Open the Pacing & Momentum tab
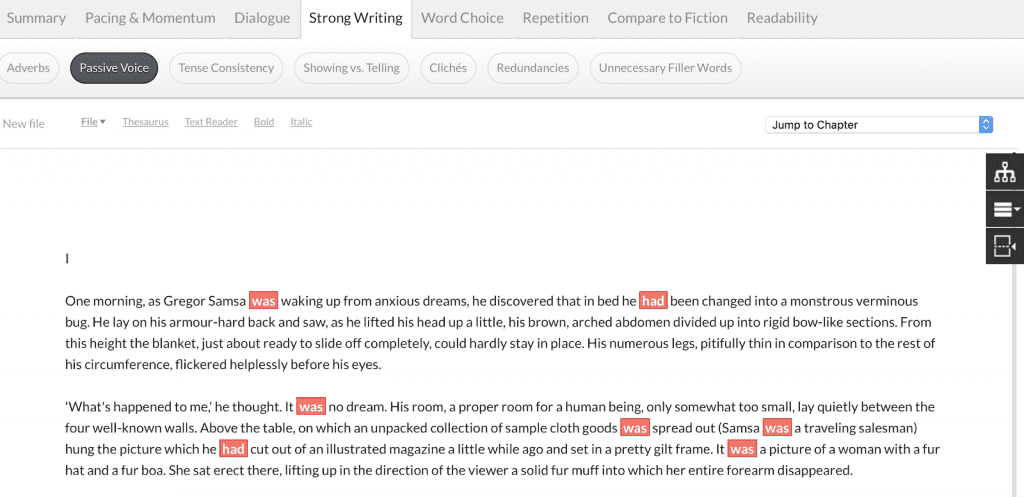The image size is (1024, 497). pos(150,18)
